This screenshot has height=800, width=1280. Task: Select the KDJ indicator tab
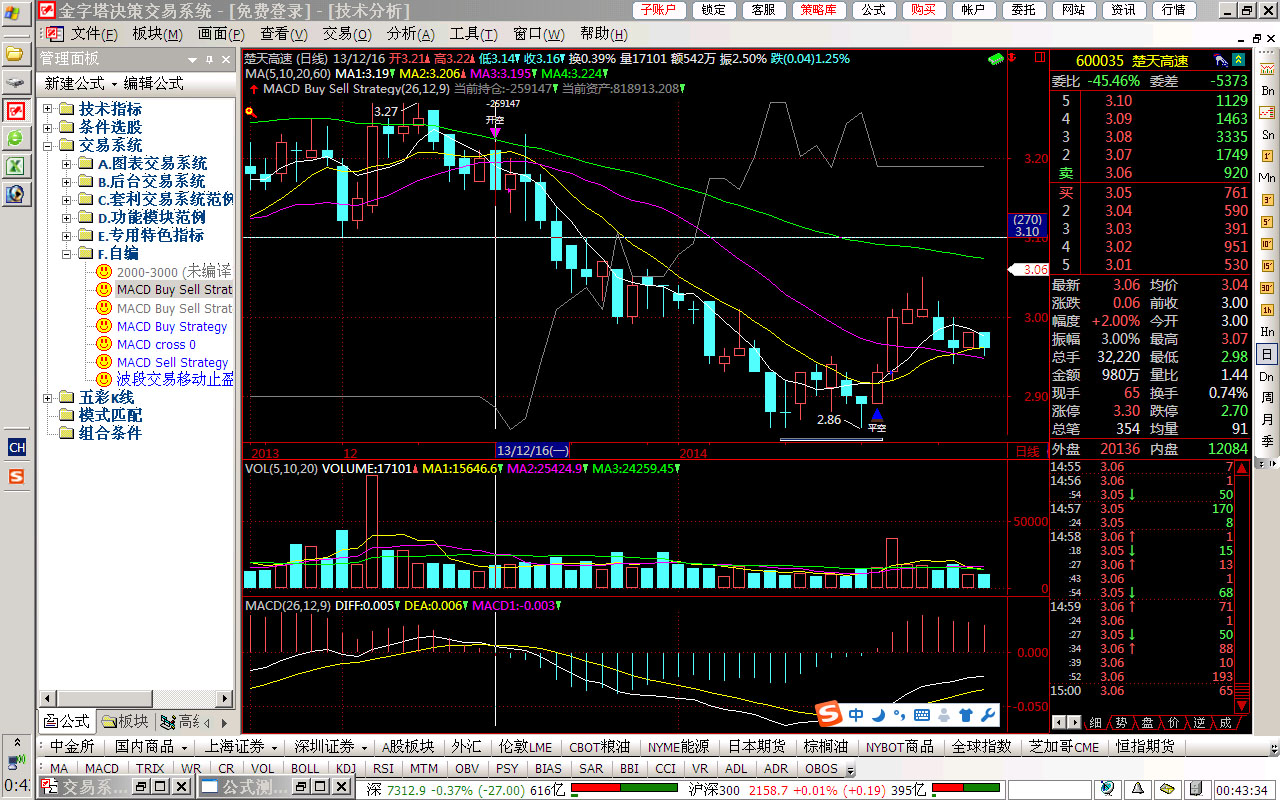(346, 769)
